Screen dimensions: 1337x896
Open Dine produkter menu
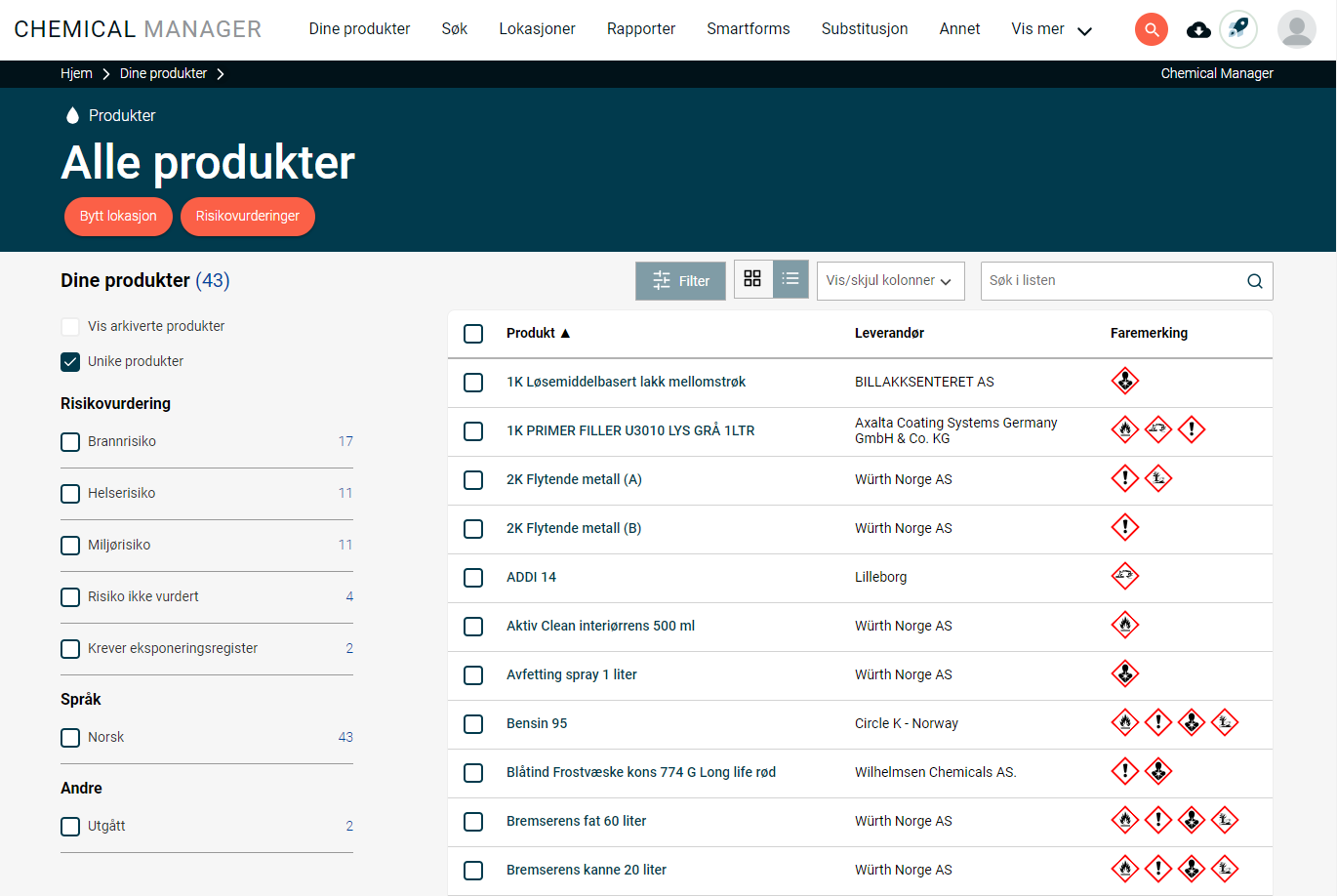[x=359, y=29]
